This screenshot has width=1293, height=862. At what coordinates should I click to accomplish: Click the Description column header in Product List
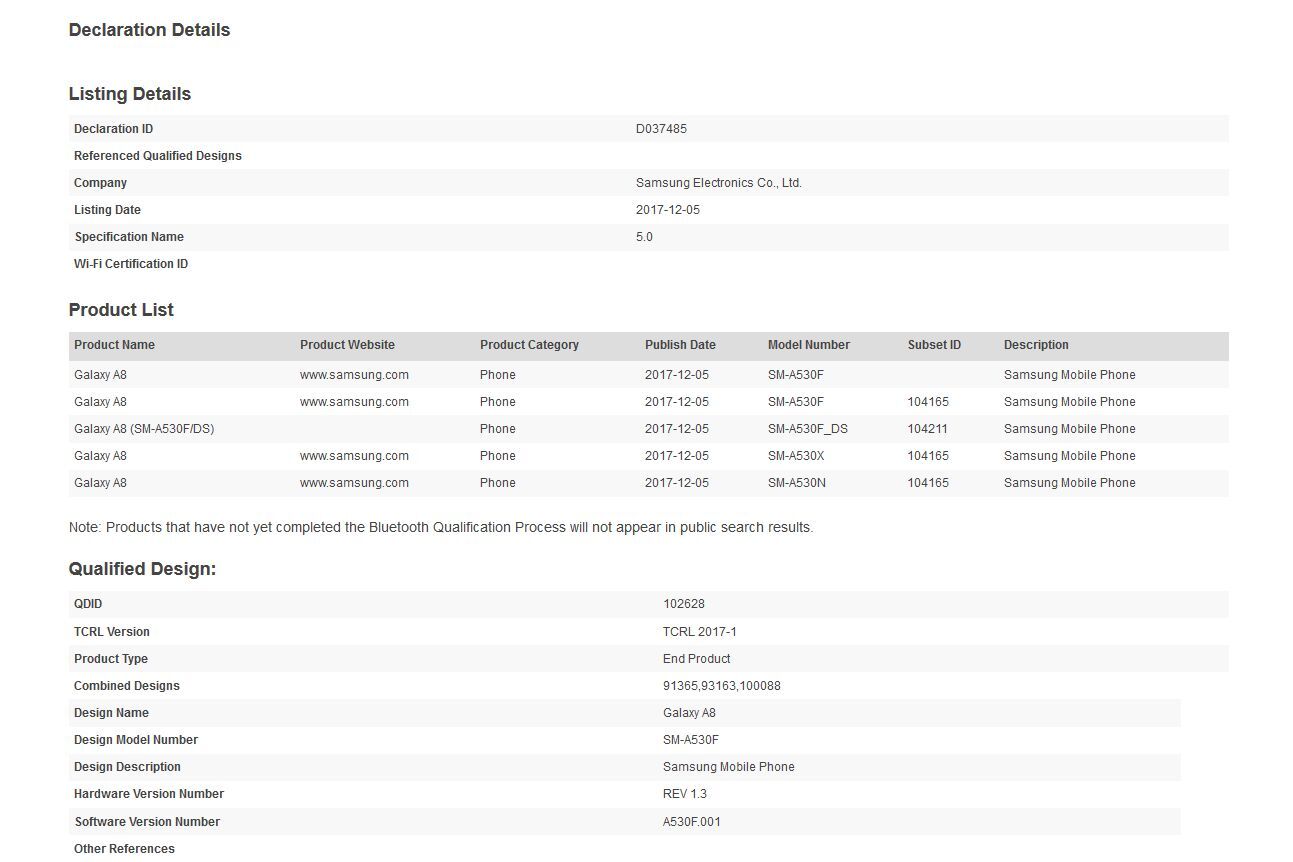point(1036,345)
